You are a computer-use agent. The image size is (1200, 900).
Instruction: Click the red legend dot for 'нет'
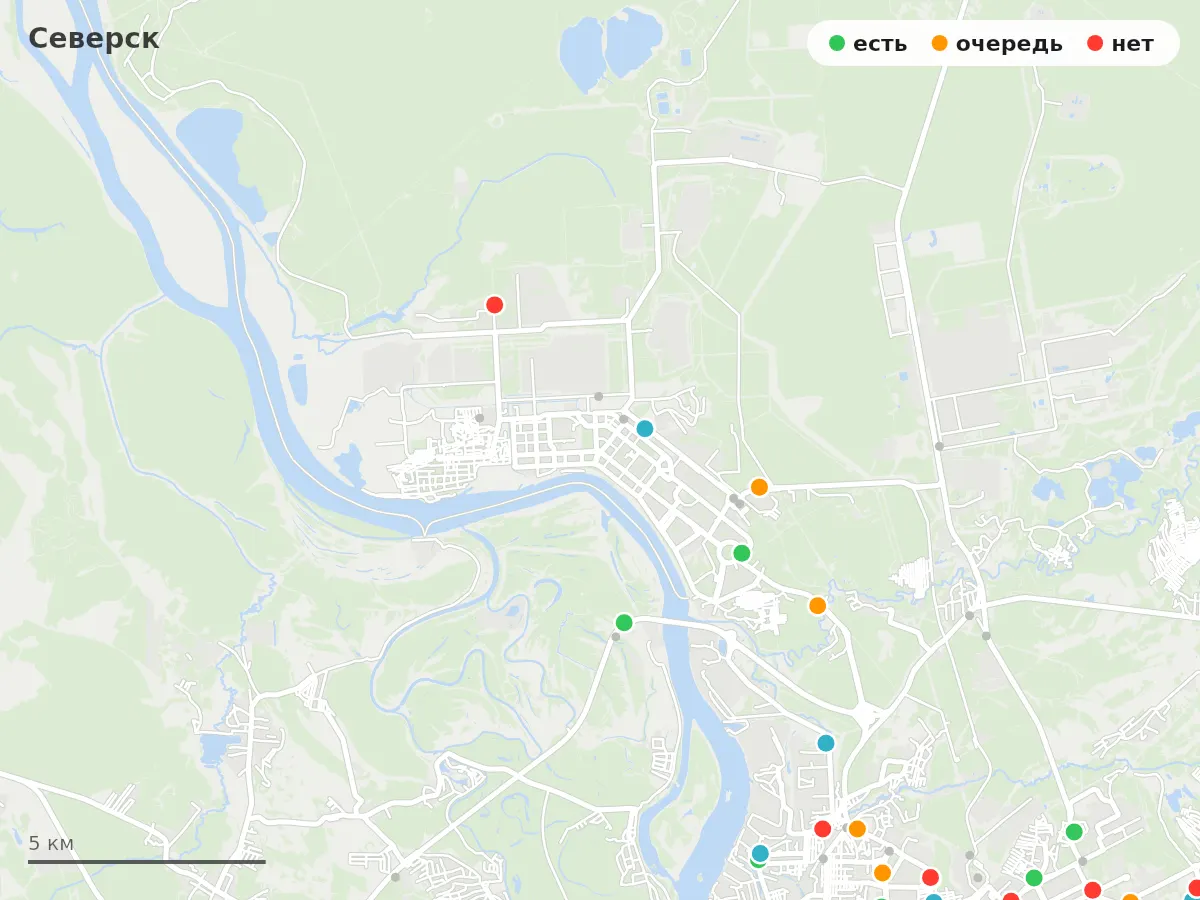click(x=1095, y=43)
